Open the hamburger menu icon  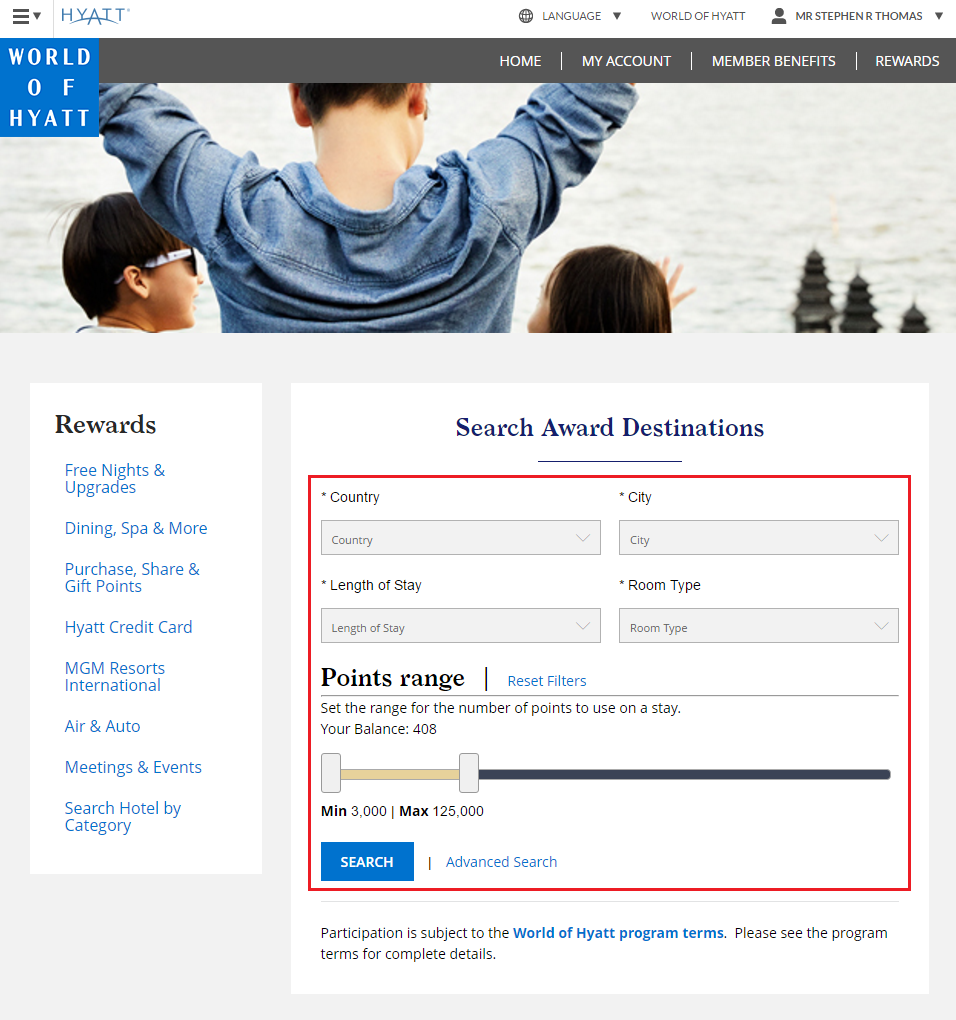(21, 16)
